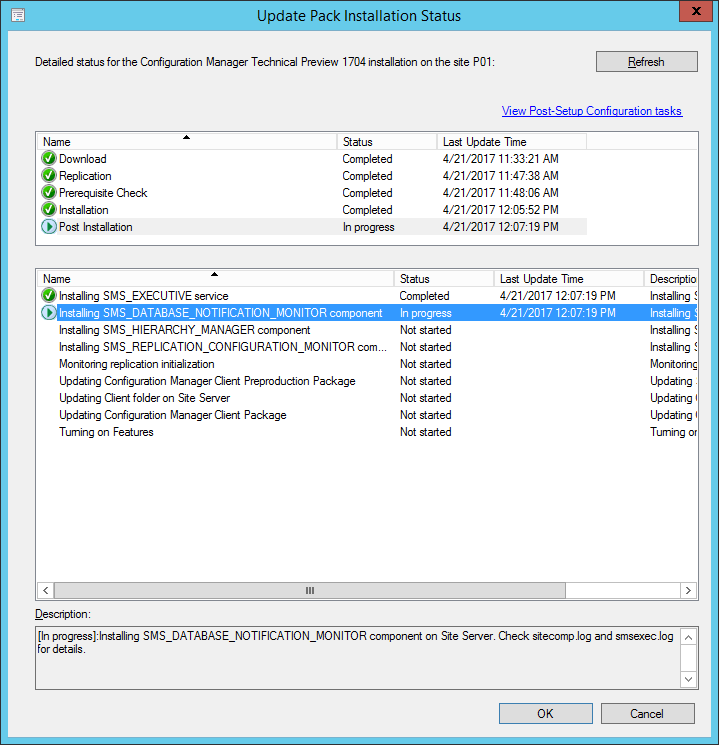Click the in-progress icon next to Post Installation
Screen dimensions: 719x745
48,227
